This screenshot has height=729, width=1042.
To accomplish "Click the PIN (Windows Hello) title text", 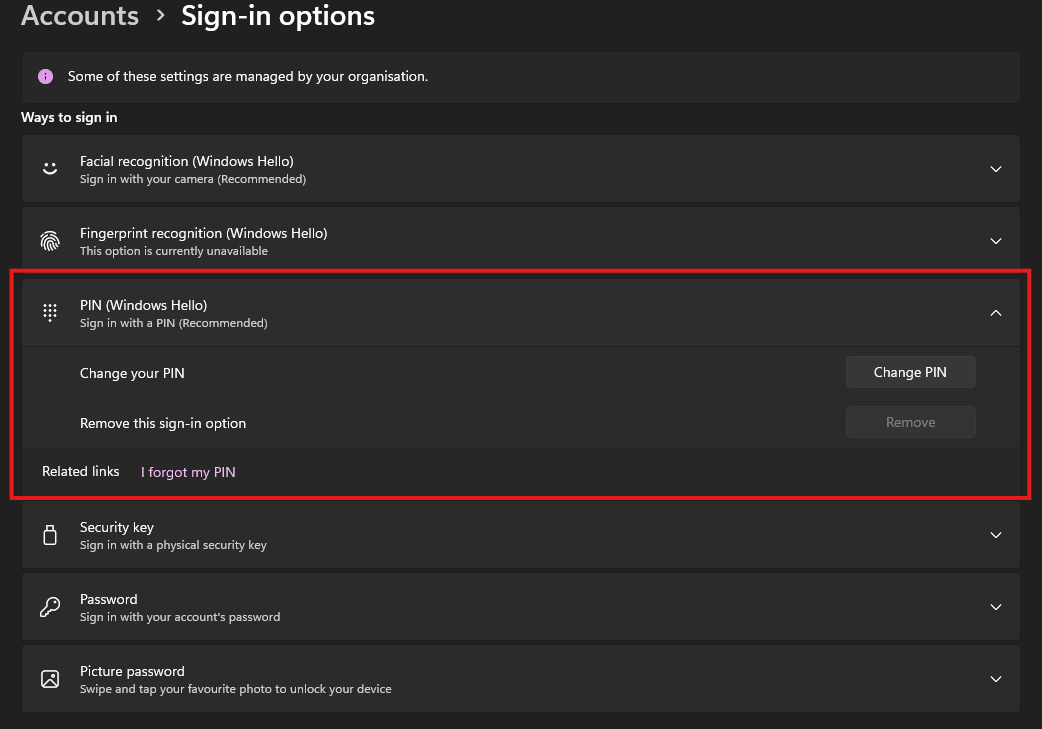I will coord(143,305).
